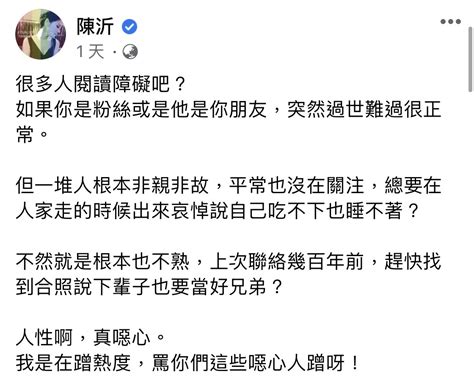Click the scrollbar track below the thumb

click(x=470, y=233)
